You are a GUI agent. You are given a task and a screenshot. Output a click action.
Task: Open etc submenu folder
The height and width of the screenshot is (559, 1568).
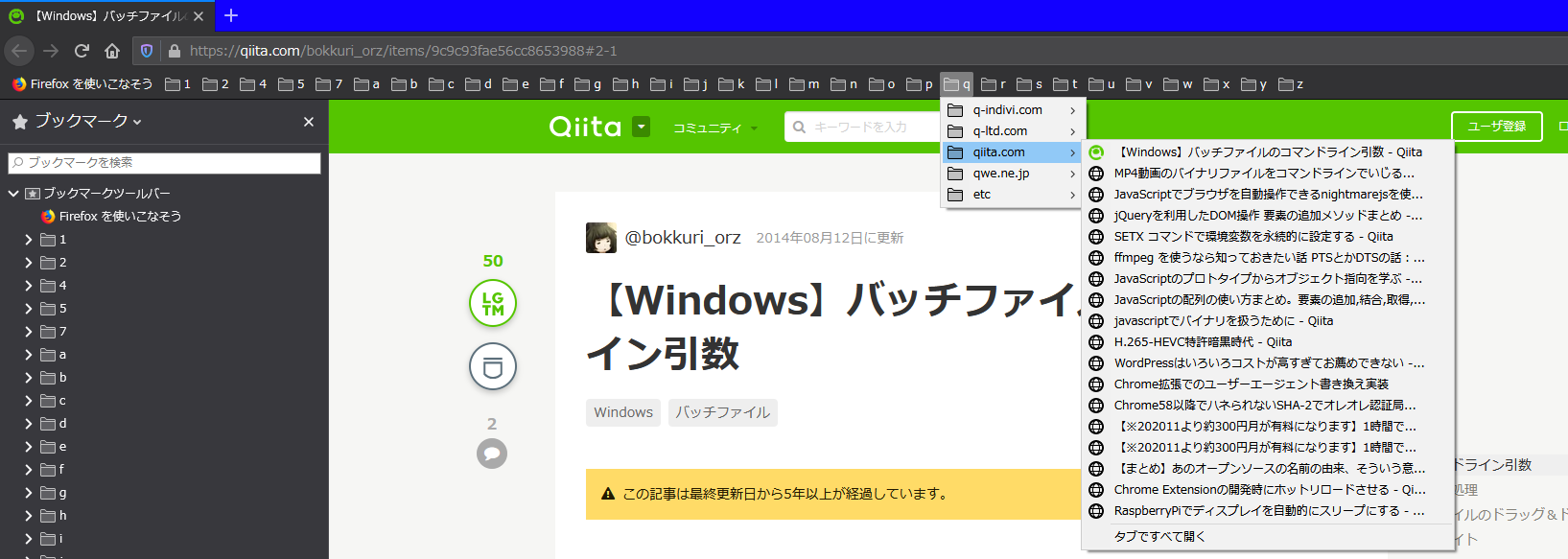click(x=1013, y=195)
